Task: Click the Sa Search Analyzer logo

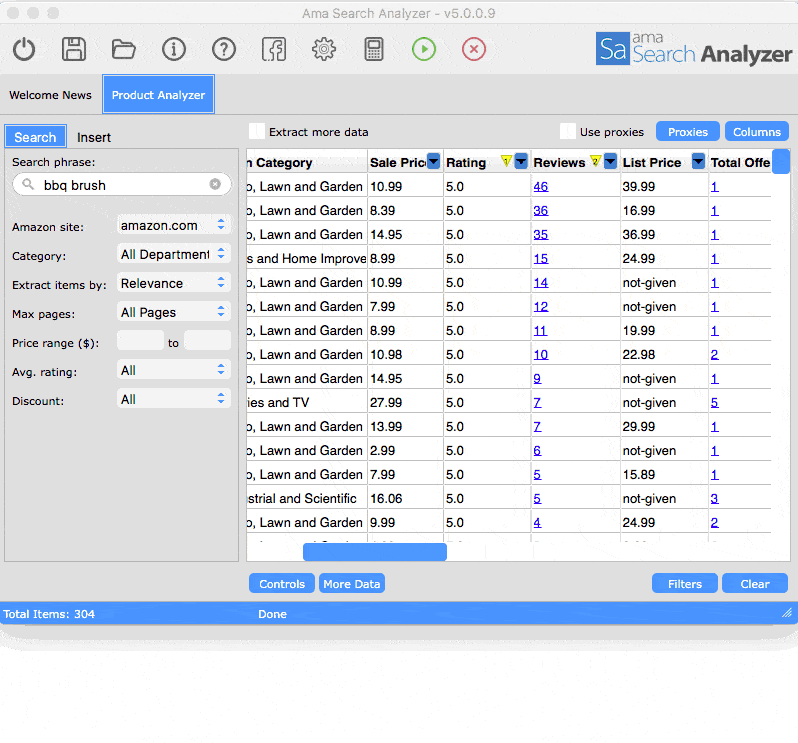Action: click(x=694, y=49)
